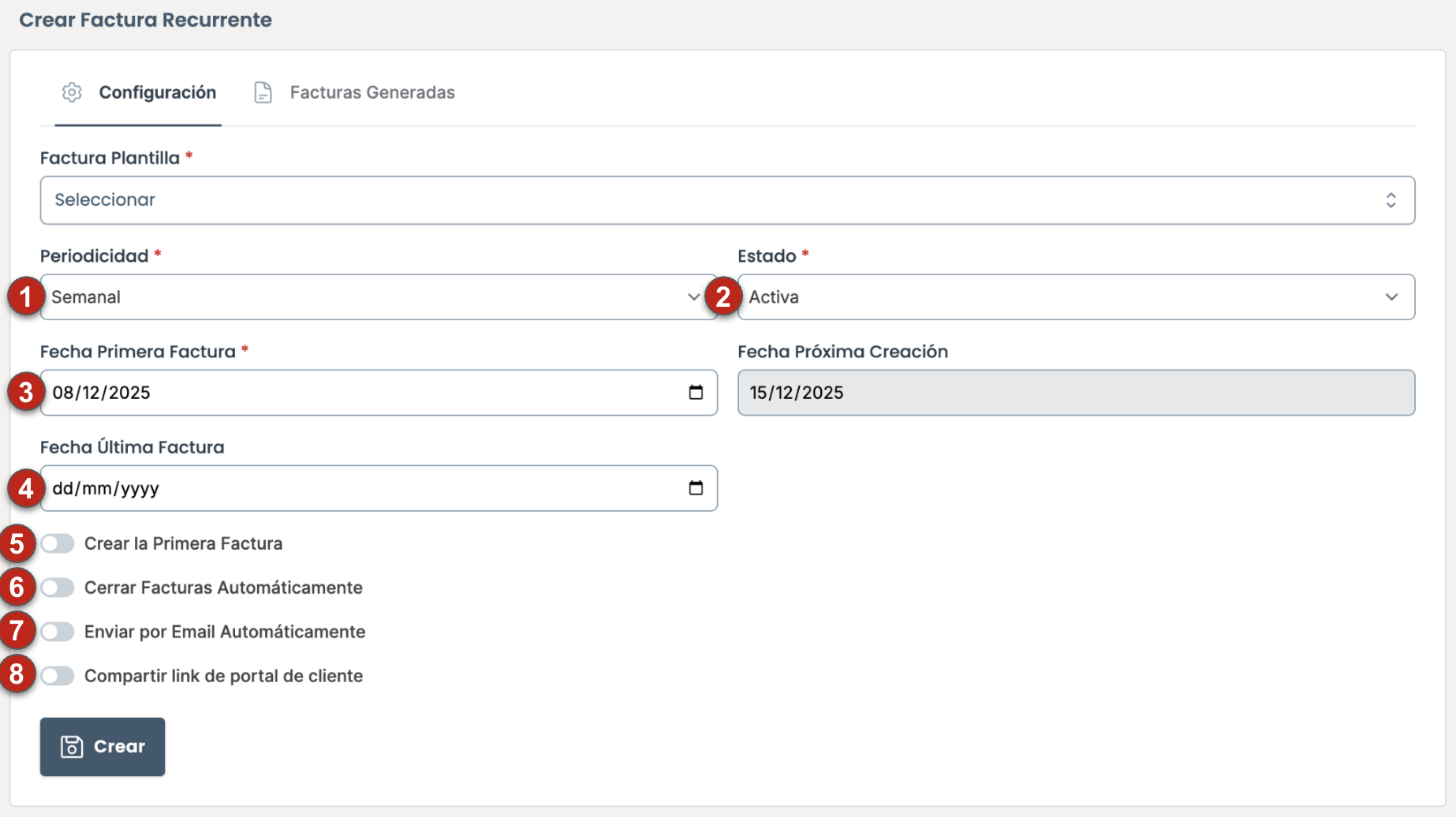Image resolution: width=1456 pixels, height=817 pixels.
Task: Select the Configuración tab
Action: pyautogui.click(x=157, y=92)
